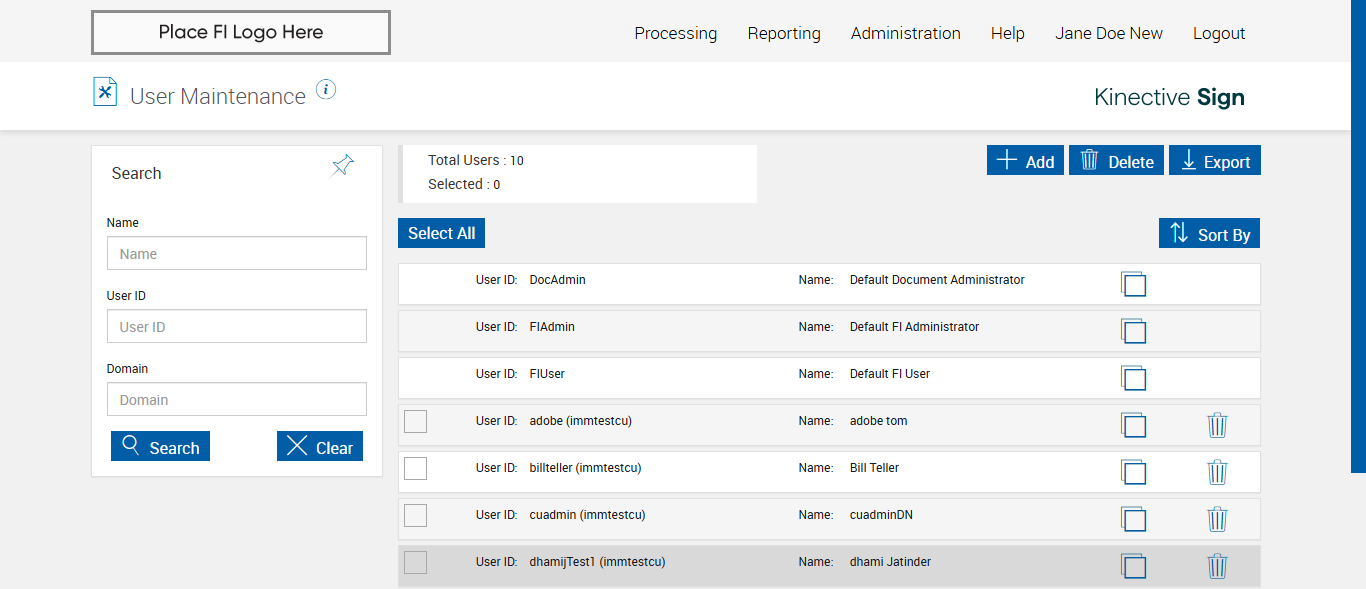Click the Add user button
The width and height of the screenshot is (1366, 589).
coord(1025,161)
